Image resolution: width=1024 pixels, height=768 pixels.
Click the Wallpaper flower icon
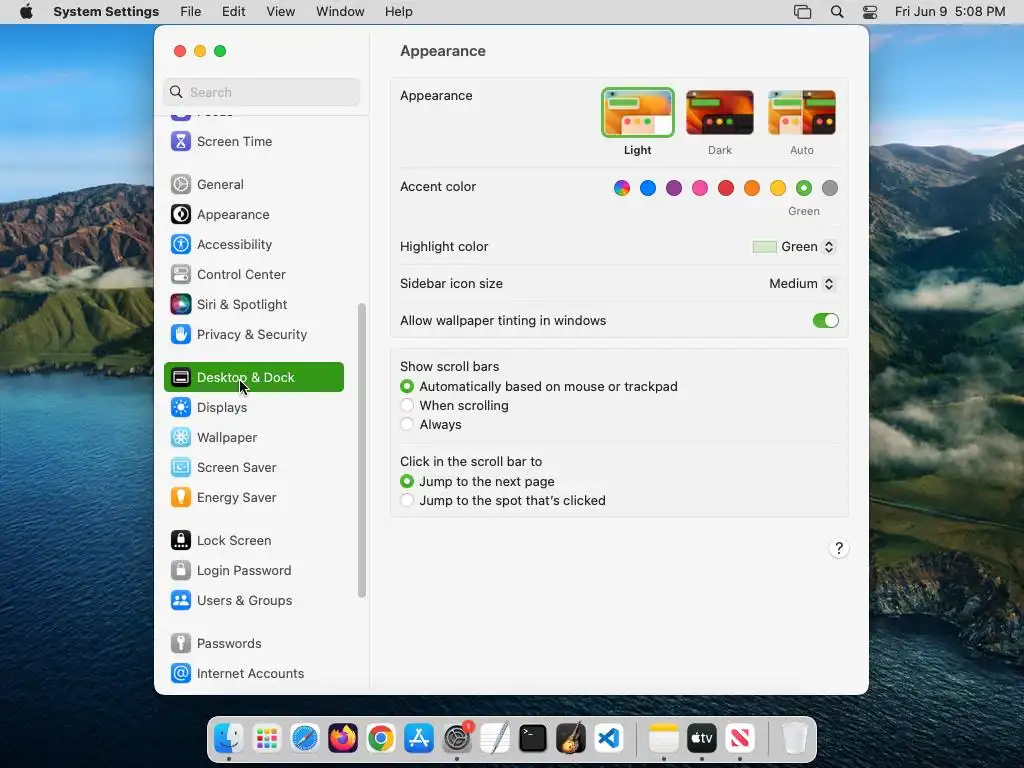point(181,438)
